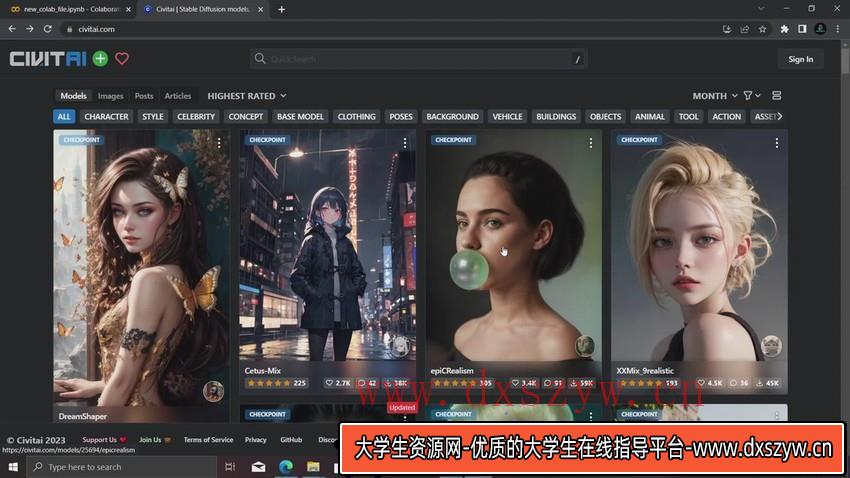Click Windows 'Type here to search' box
The image size is (850, 478).
pyautogui.click(x=121, y=467)
